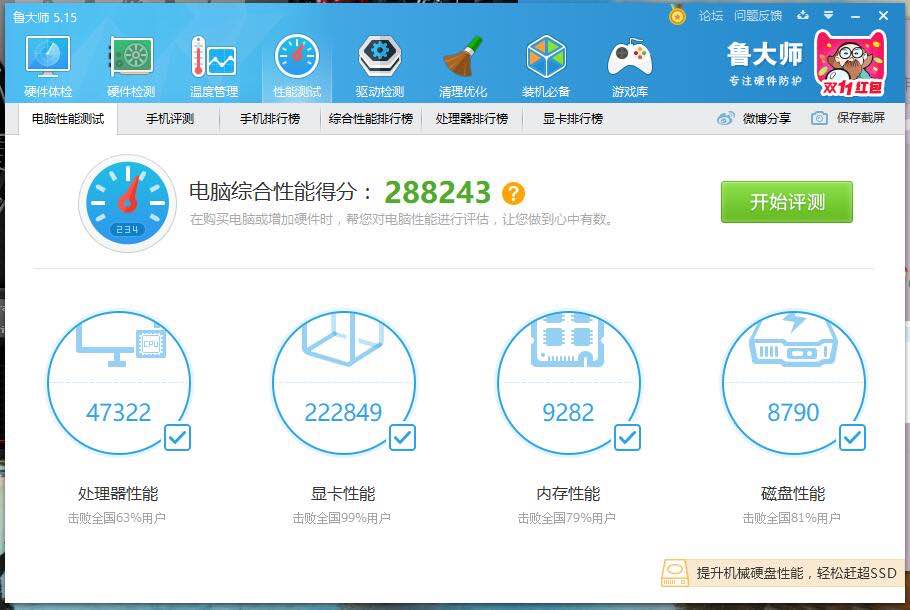Screen dimensions: 910x610
Task: Click the memory chip icon
Action: click(568, 340)
